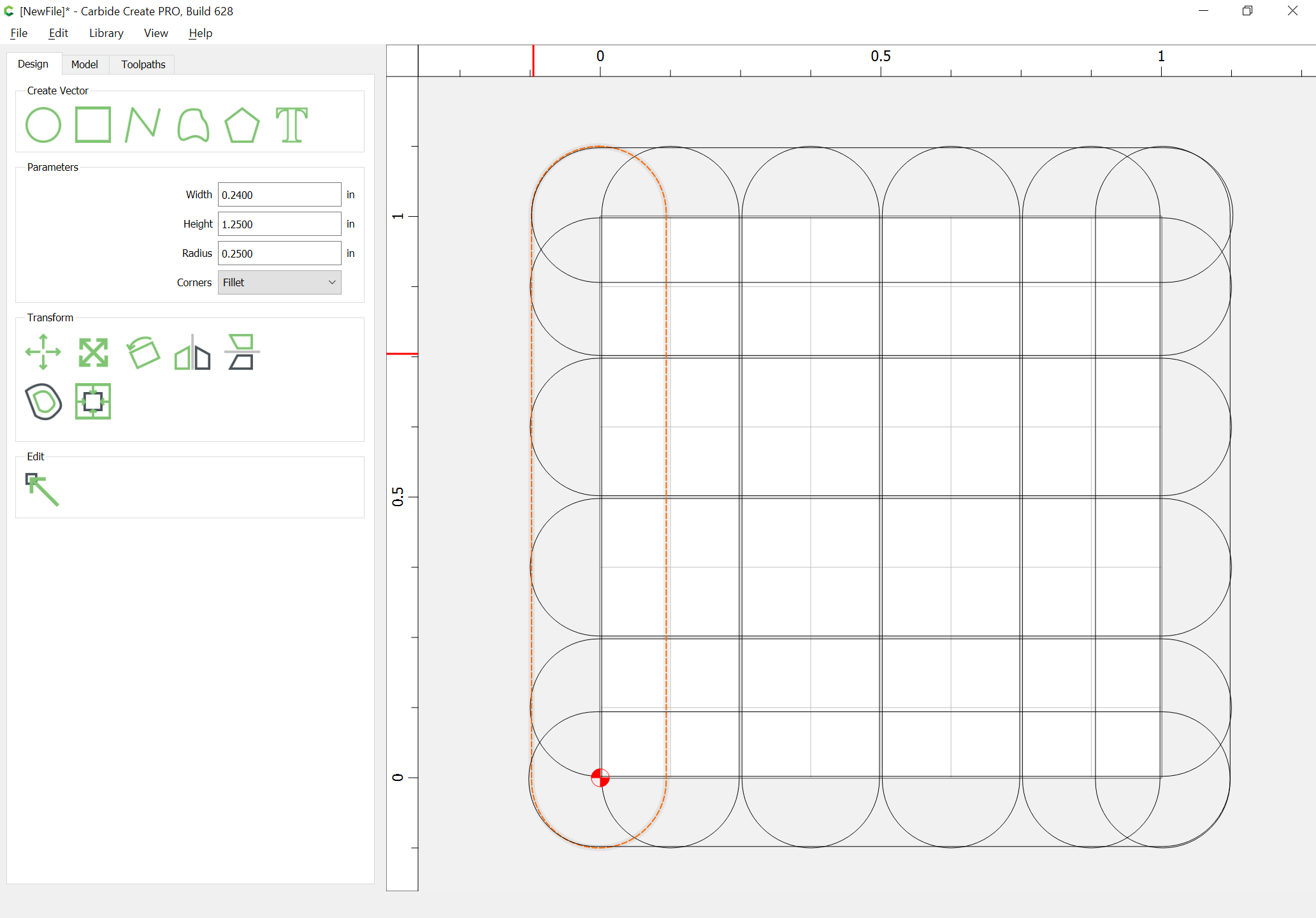Select the Rectangle vector tool

click(x=93, y=125)
